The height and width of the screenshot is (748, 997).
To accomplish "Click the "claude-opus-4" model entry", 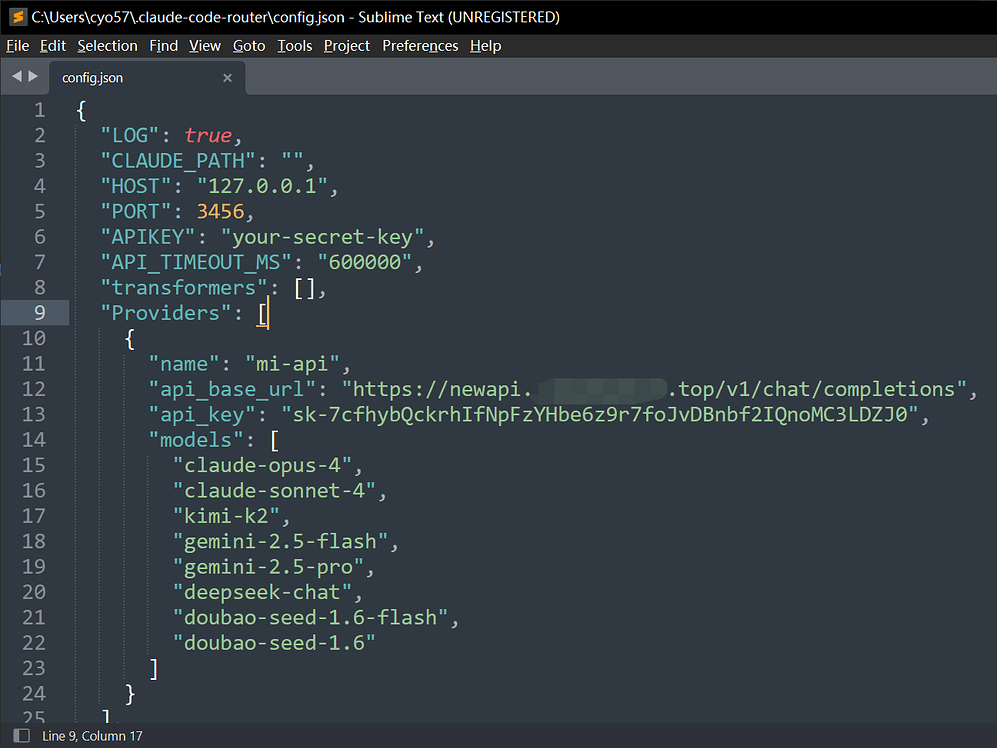I will 263,466.
